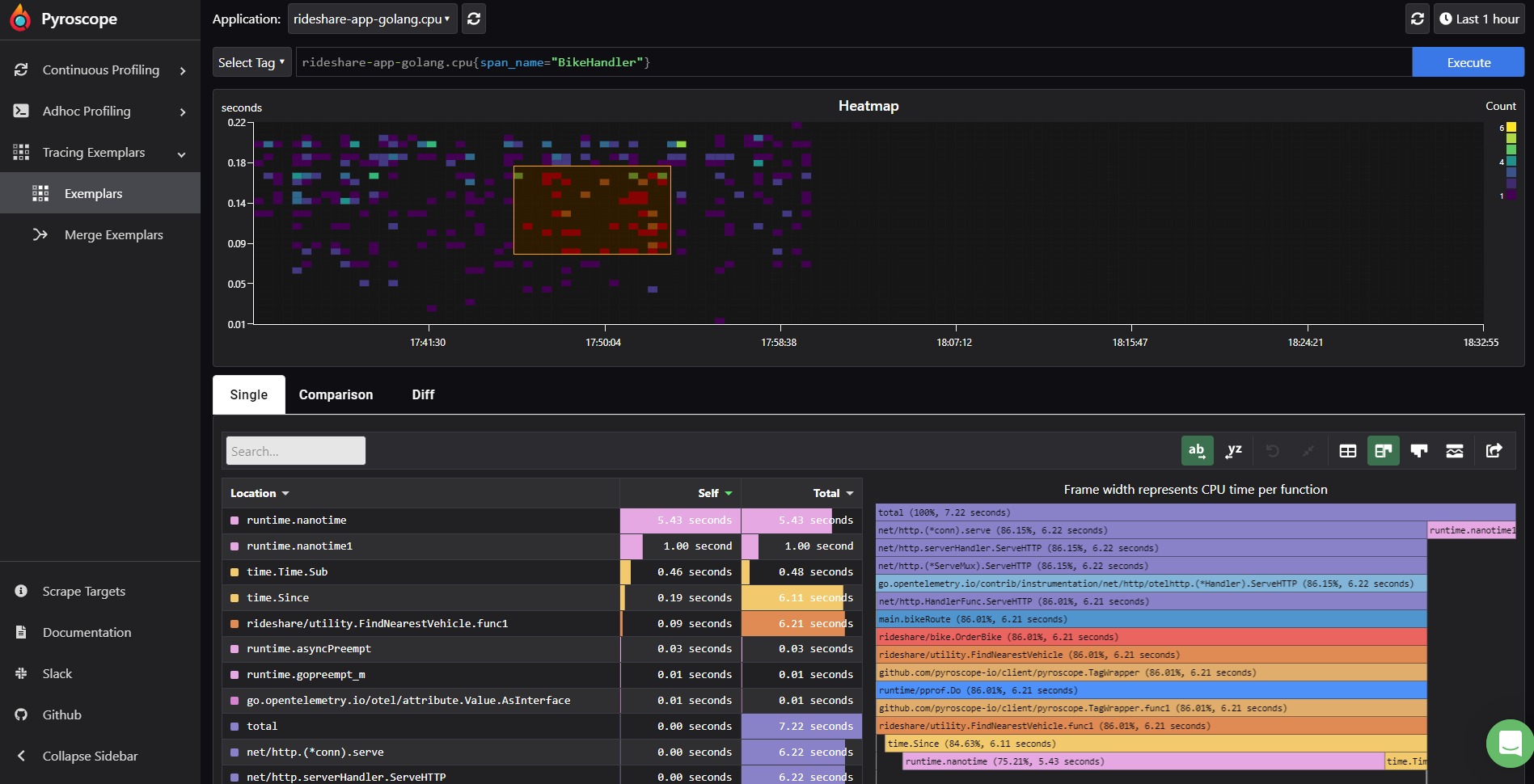Open the Merge Exemplars page
Image resolution: width=1534 pixels, height=784 pixels.
coord(113,235)
